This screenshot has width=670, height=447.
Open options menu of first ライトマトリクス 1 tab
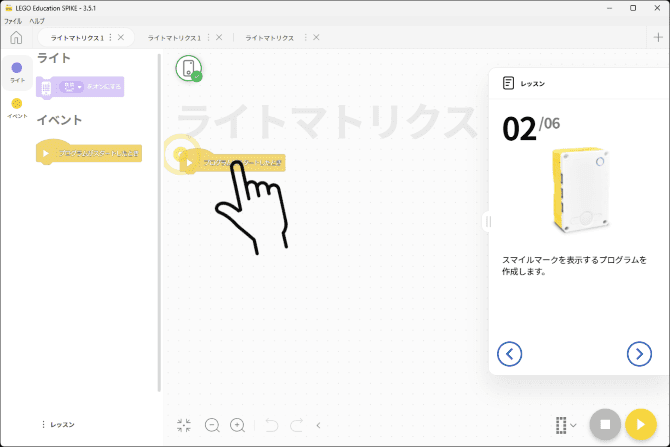[110, 38]
